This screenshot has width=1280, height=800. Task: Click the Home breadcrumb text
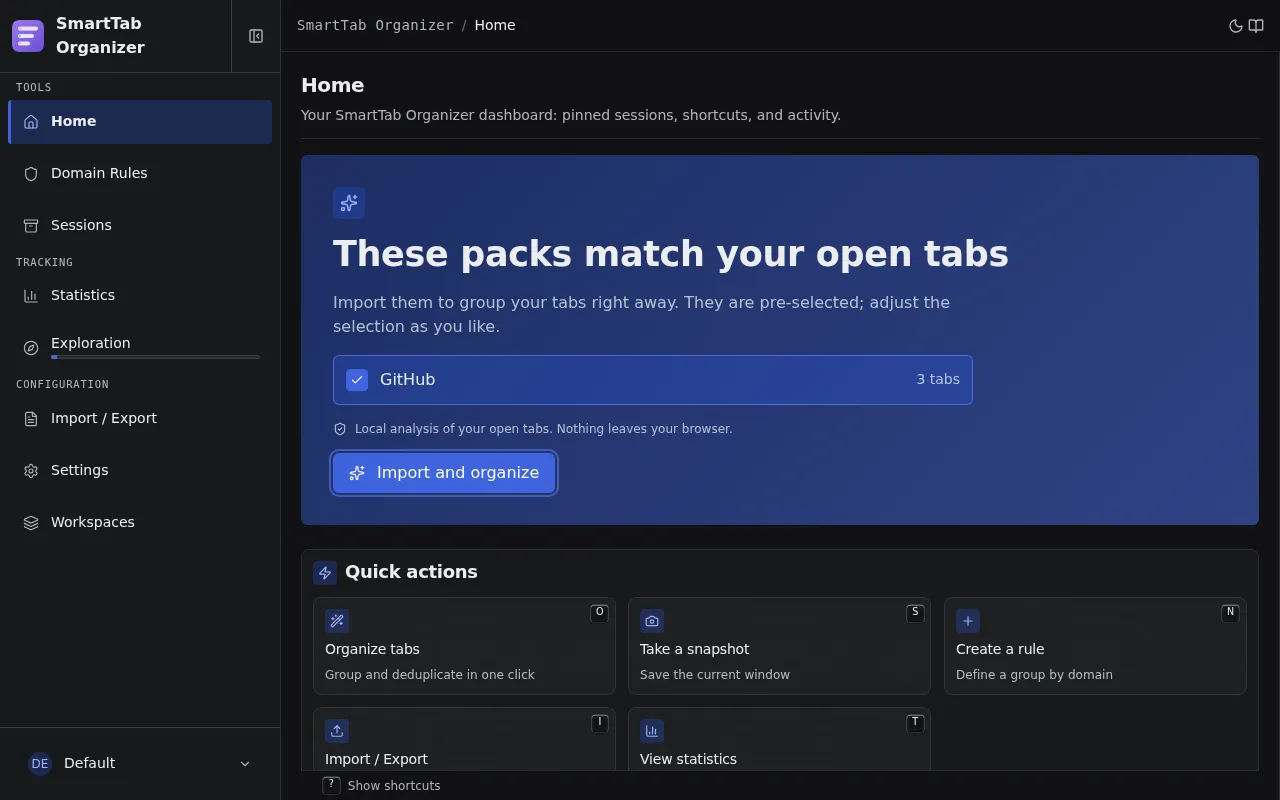click(495, 25)
